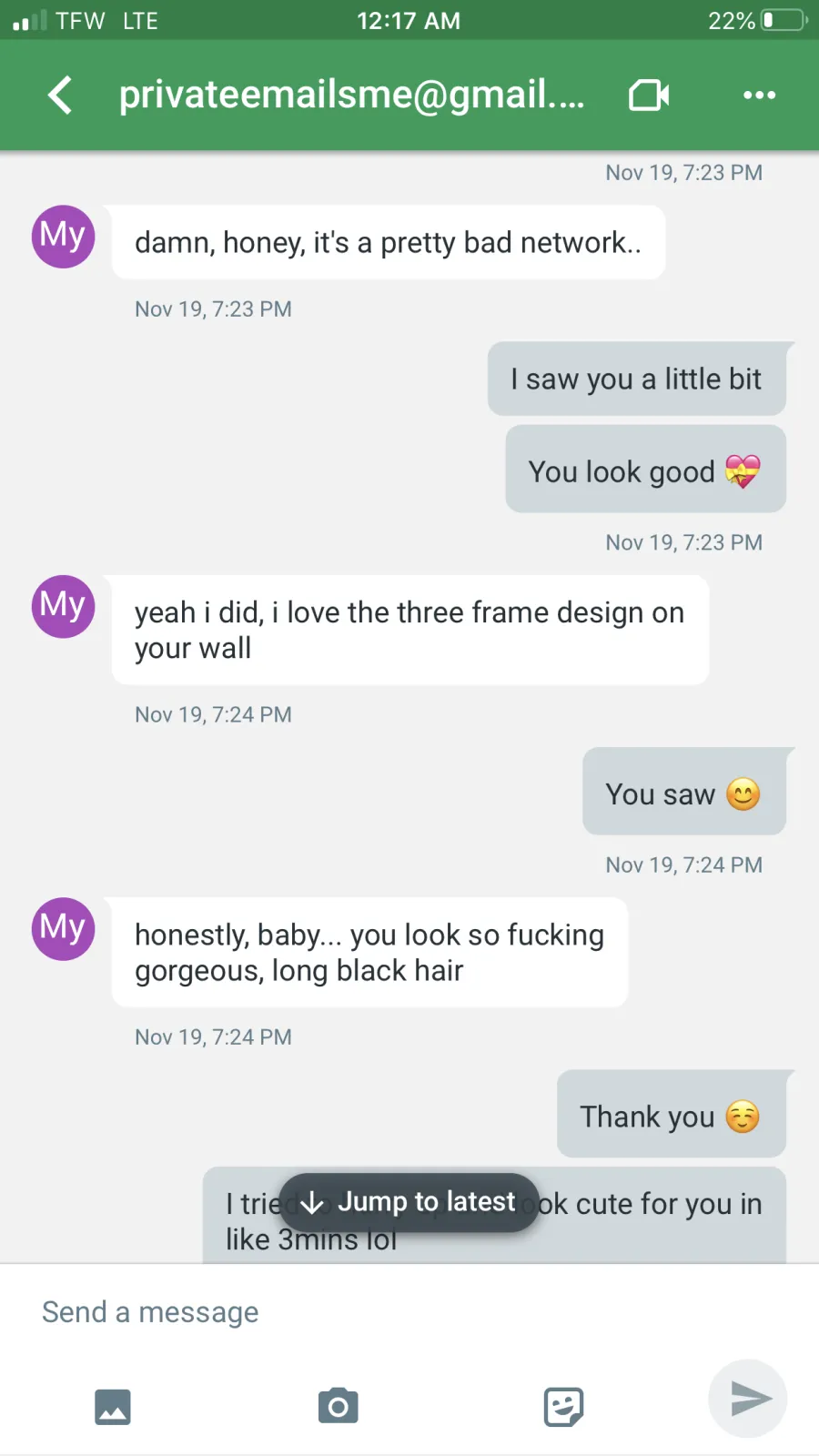Open the sticker picker

(563, 1407)
